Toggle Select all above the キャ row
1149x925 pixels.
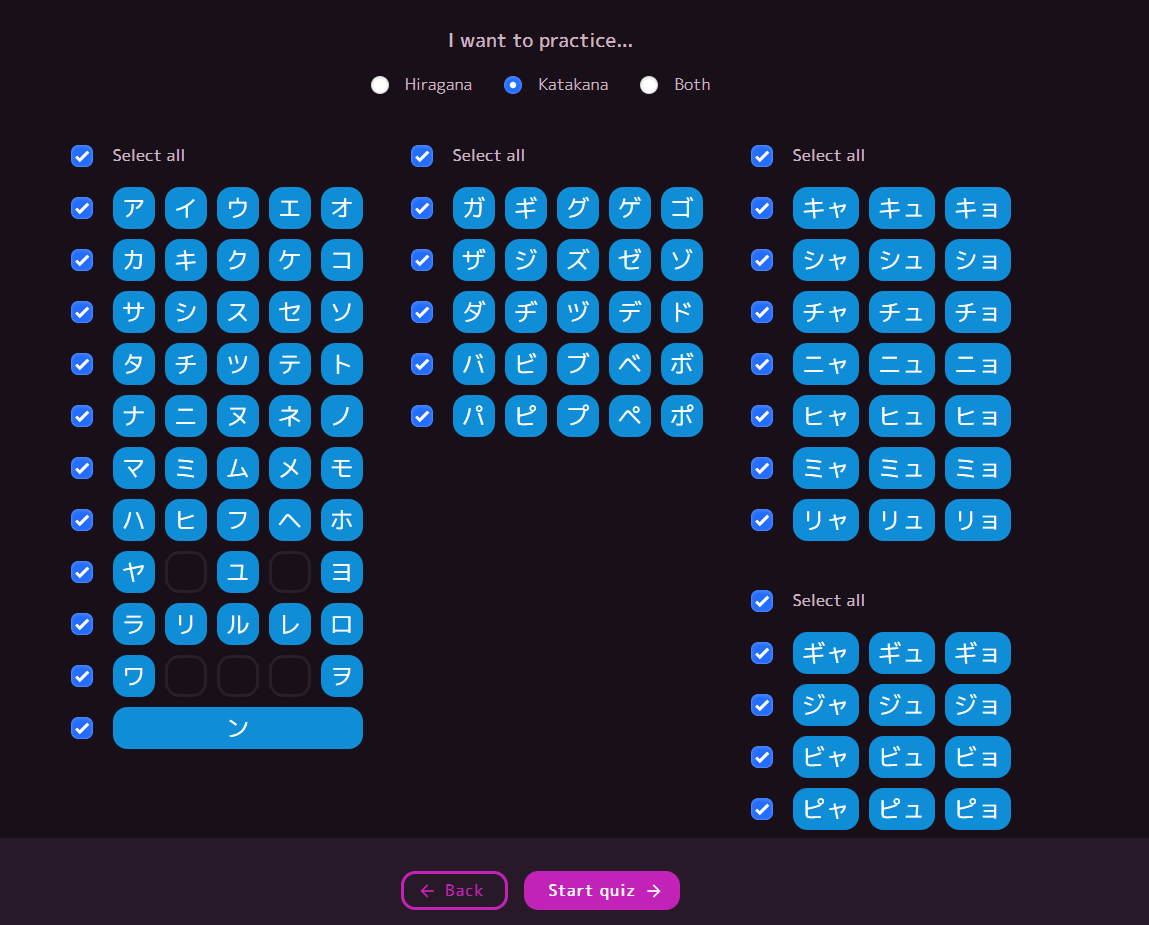point(762,156)
